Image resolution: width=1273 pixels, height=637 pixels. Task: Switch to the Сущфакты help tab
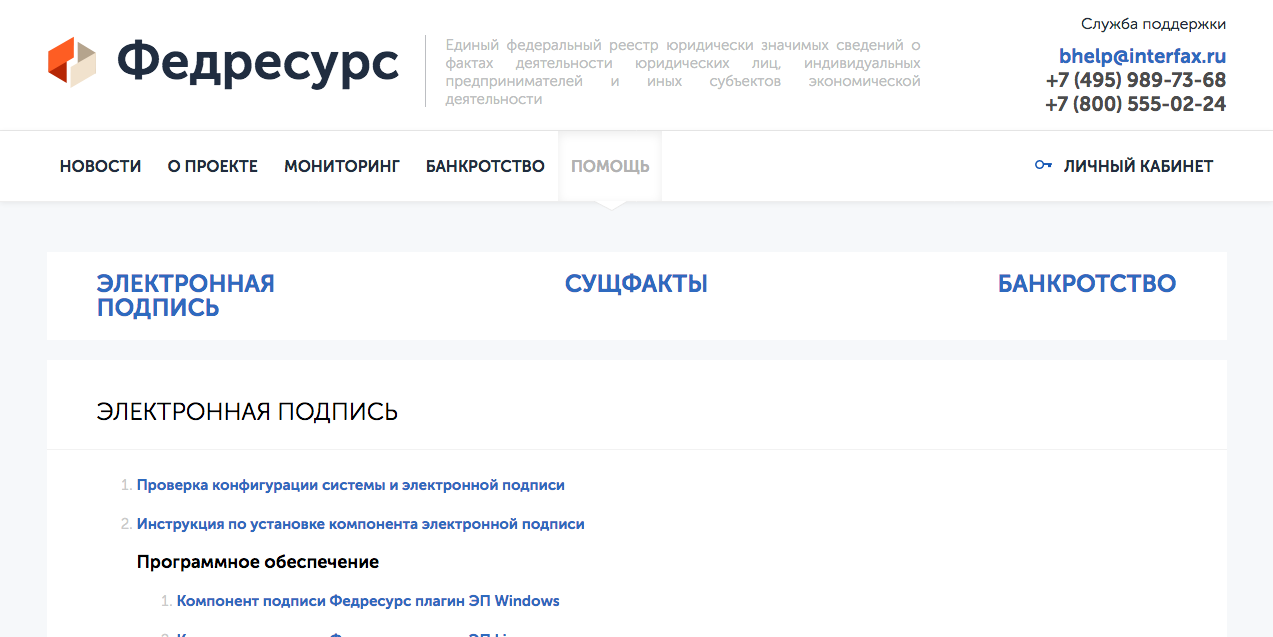coord(636,284)
